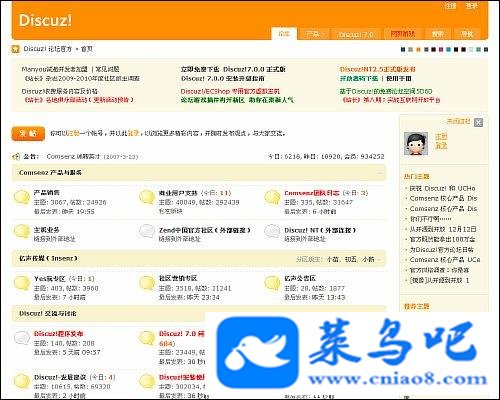Click 注册 under the sidebar avatar
Viewport: 500px width, 400px height.
coord(441,137)
